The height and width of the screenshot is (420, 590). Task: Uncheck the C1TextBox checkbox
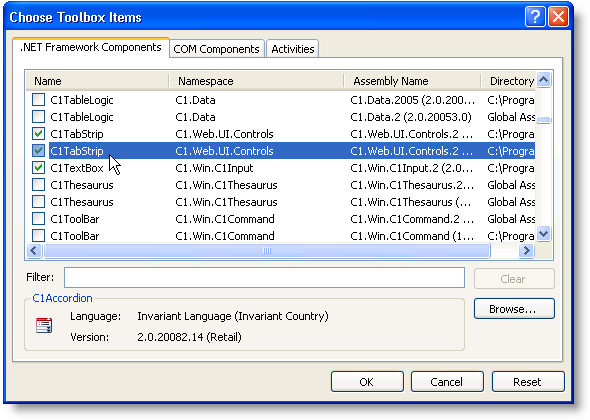38,167
